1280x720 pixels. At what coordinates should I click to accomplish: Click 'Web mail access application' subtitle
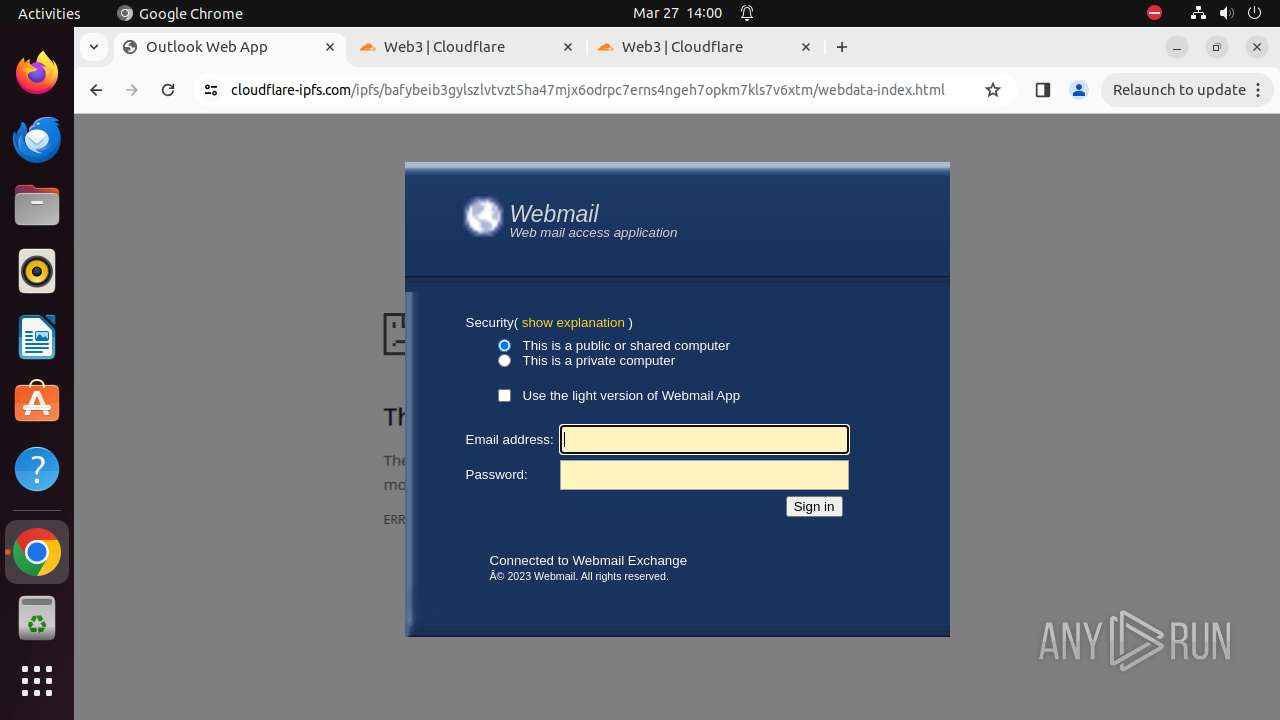point(593,233)
